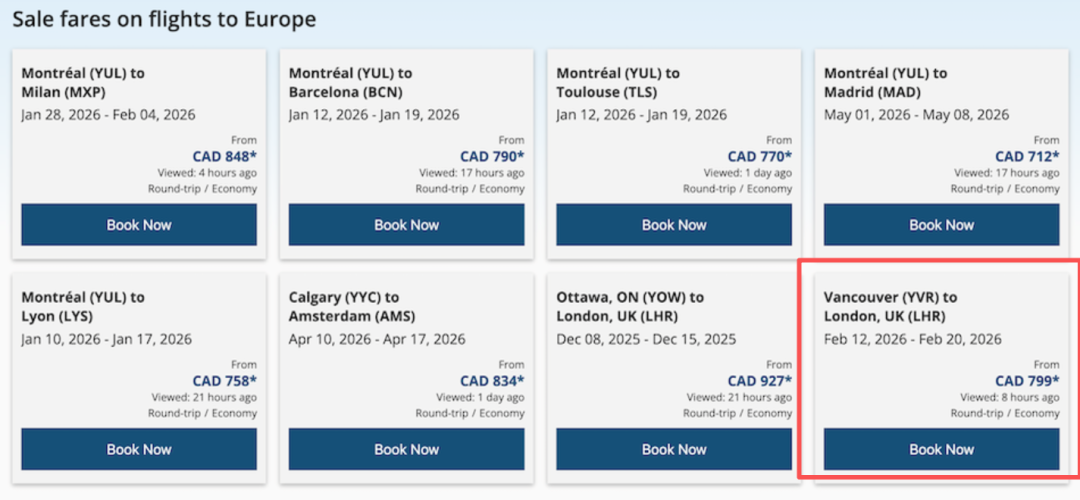Book the Montréal to Lyon flight
1080x500 pixels.
tap(139, 449)
